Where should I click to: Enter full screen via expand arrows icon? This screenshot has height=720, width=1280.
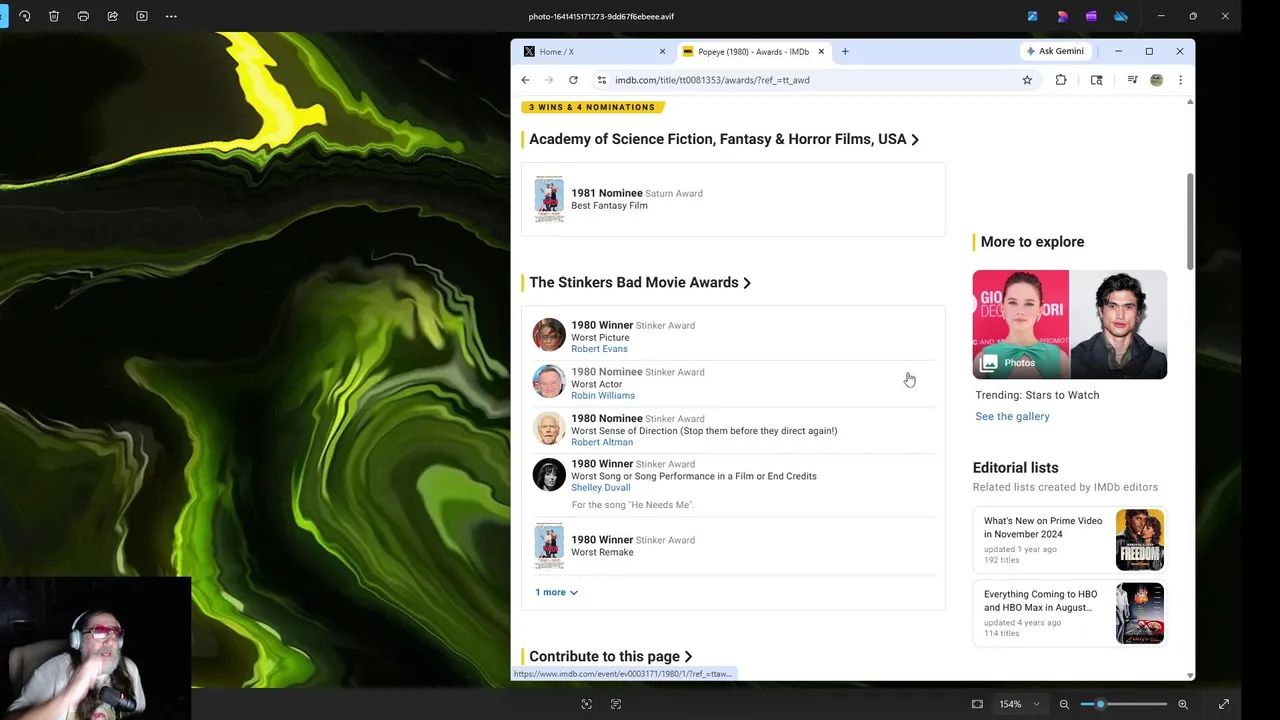pyautogui.click(x=1223, y=704)
